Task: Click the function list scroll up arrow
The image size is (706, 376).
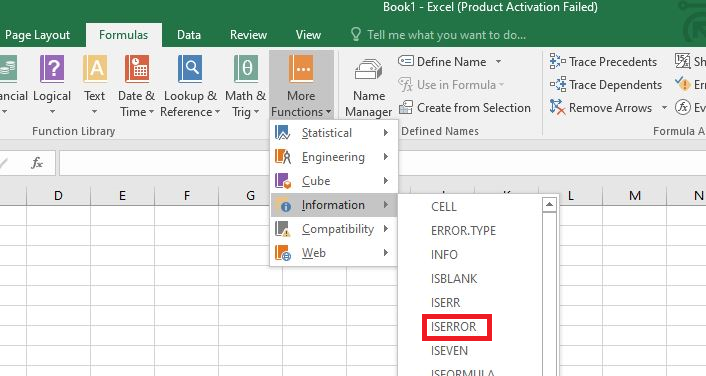Action: click(549, 205)
